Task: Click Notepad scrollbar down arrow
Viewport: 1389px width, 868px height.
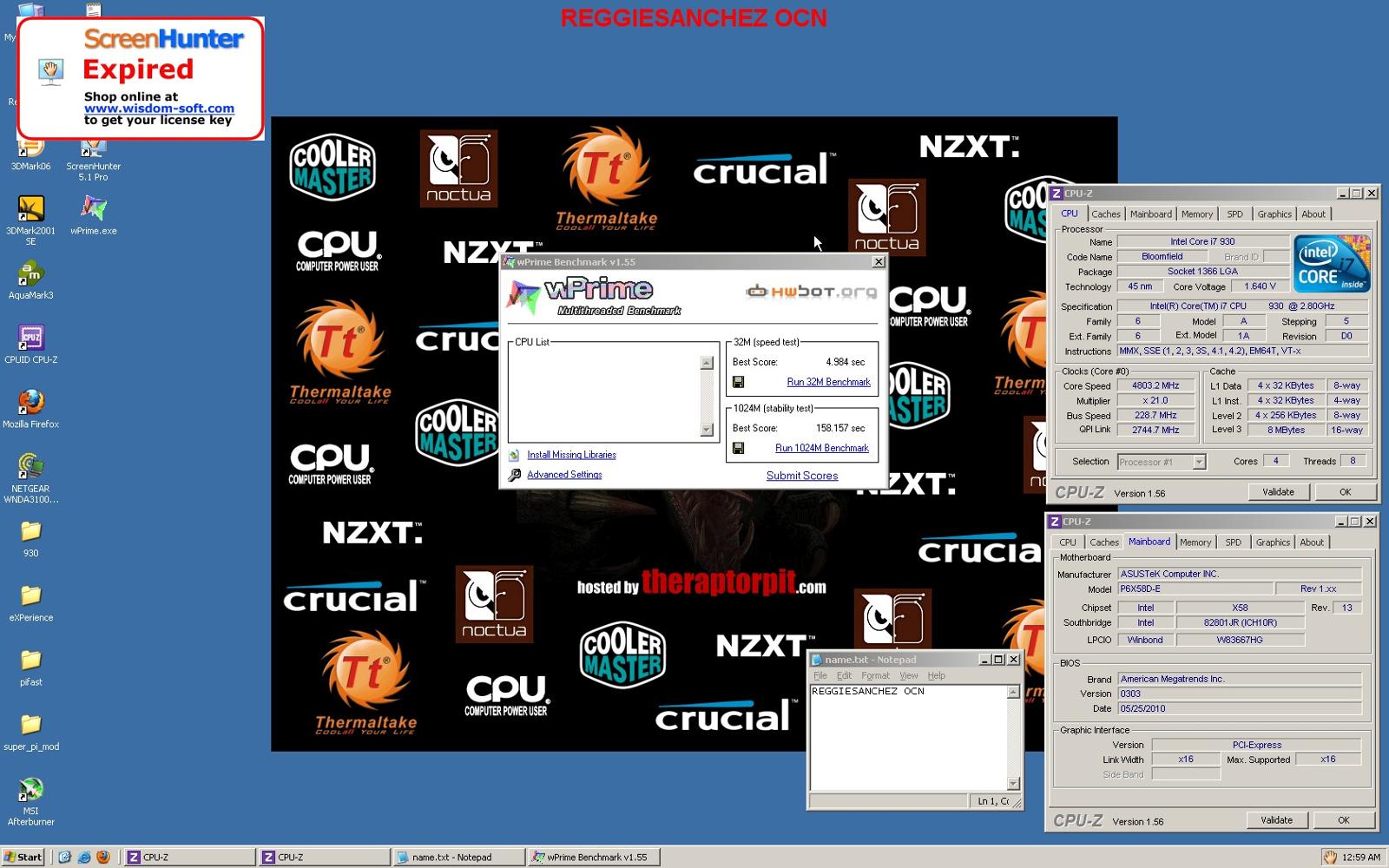Action: pos(1012,783)
